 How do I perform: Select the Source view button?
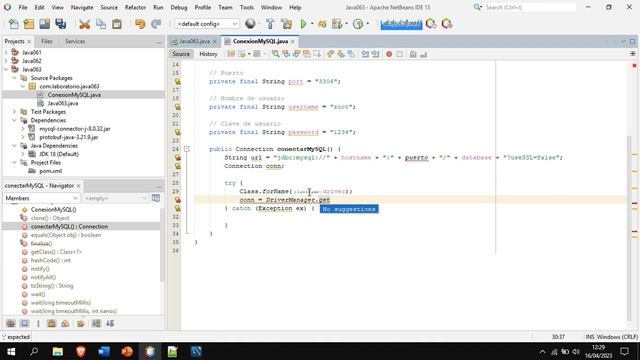(181, 54)
